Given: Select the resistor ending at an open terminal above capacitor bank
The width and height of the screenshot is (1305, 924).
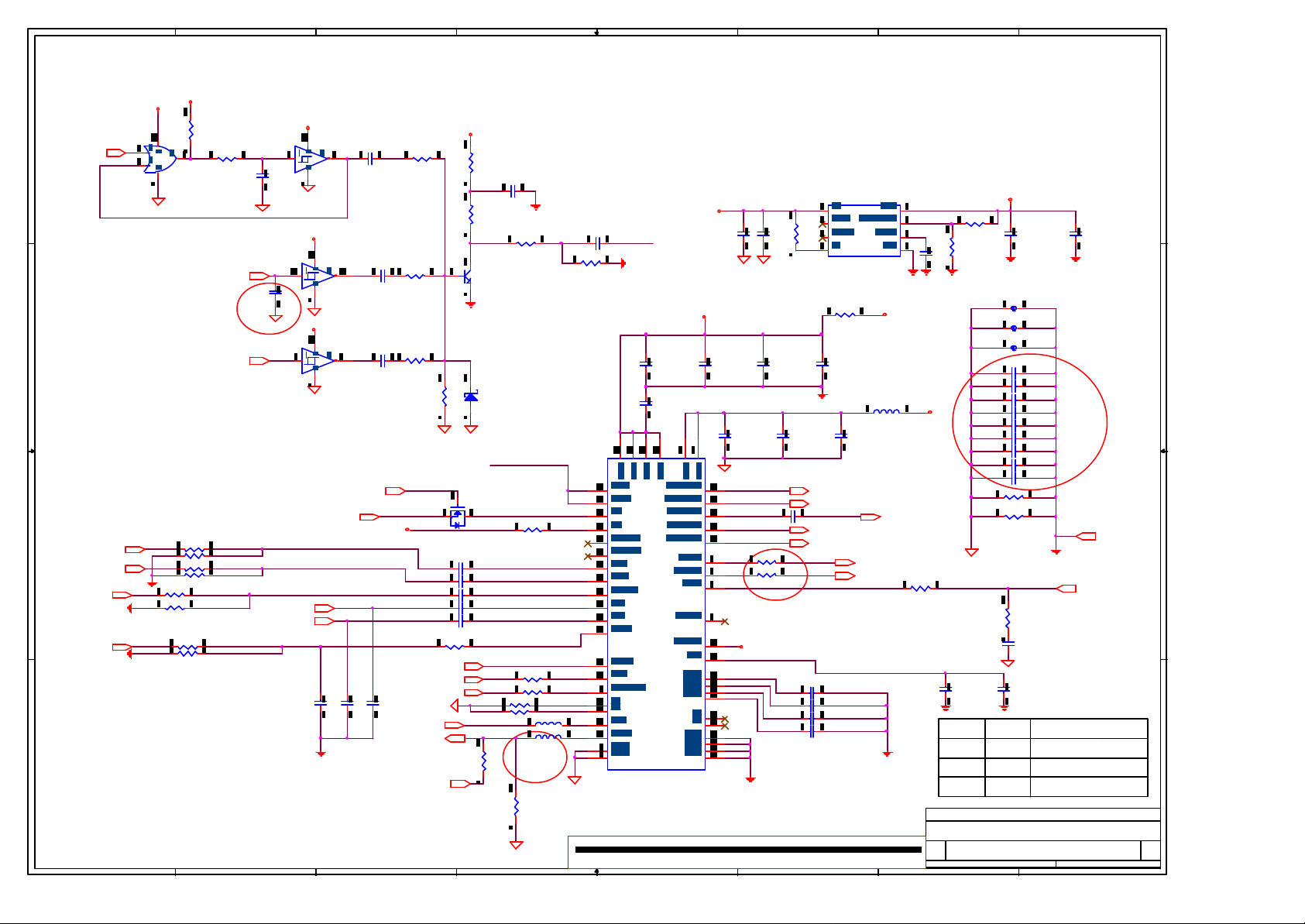Looking at the screenshot, I should 846,314.
